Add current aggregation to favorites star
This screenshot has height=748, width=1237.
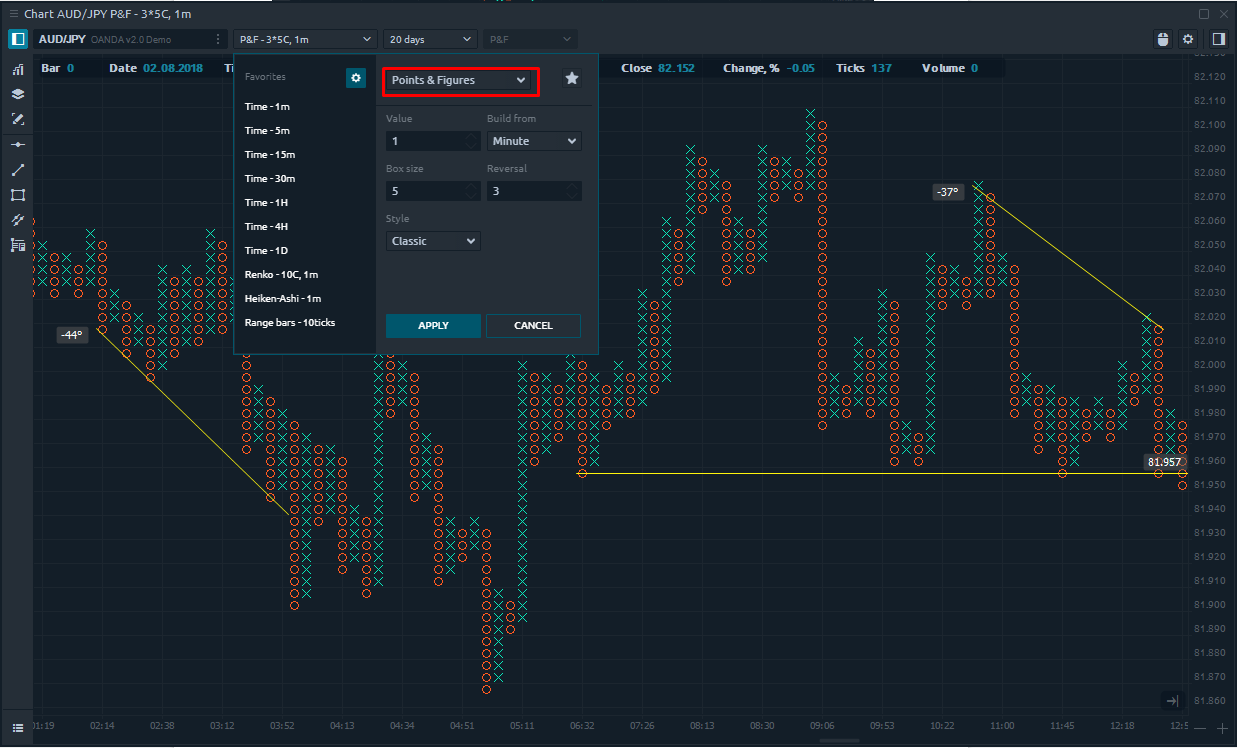(x=571, y=78)
